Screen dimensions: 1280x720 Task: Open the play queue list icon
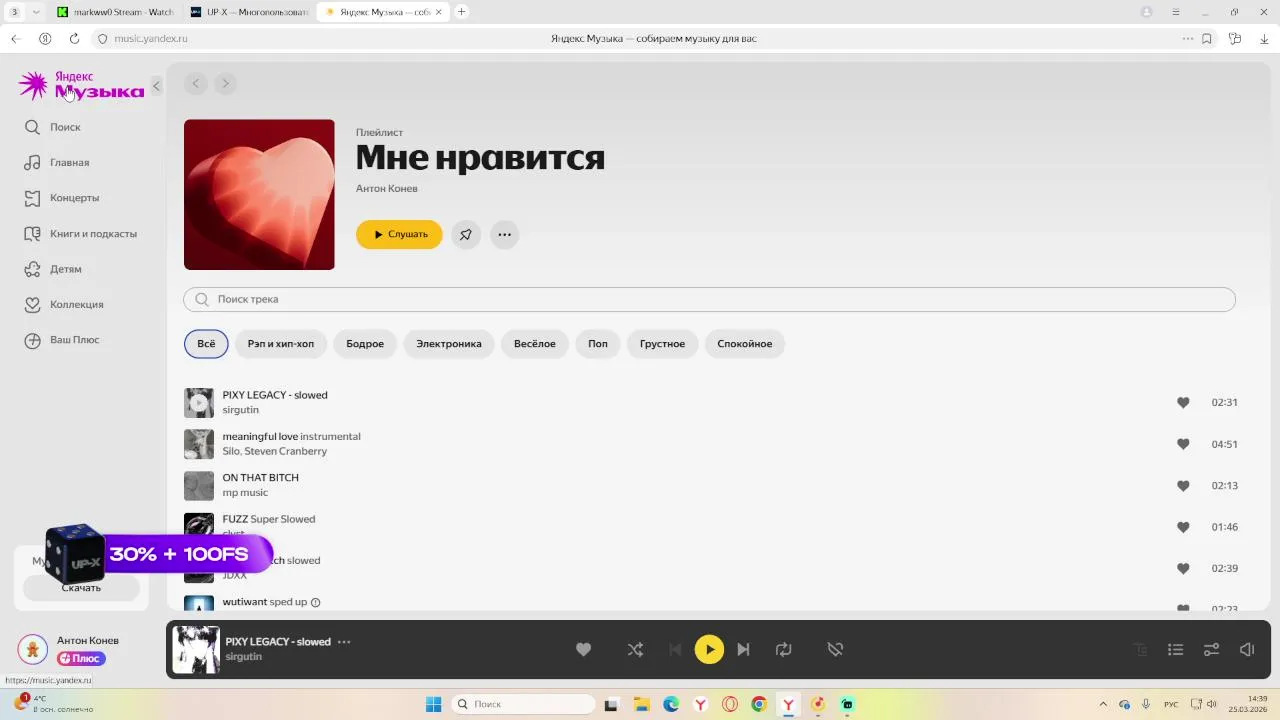pyautogui.click(x=1176, y=650)
